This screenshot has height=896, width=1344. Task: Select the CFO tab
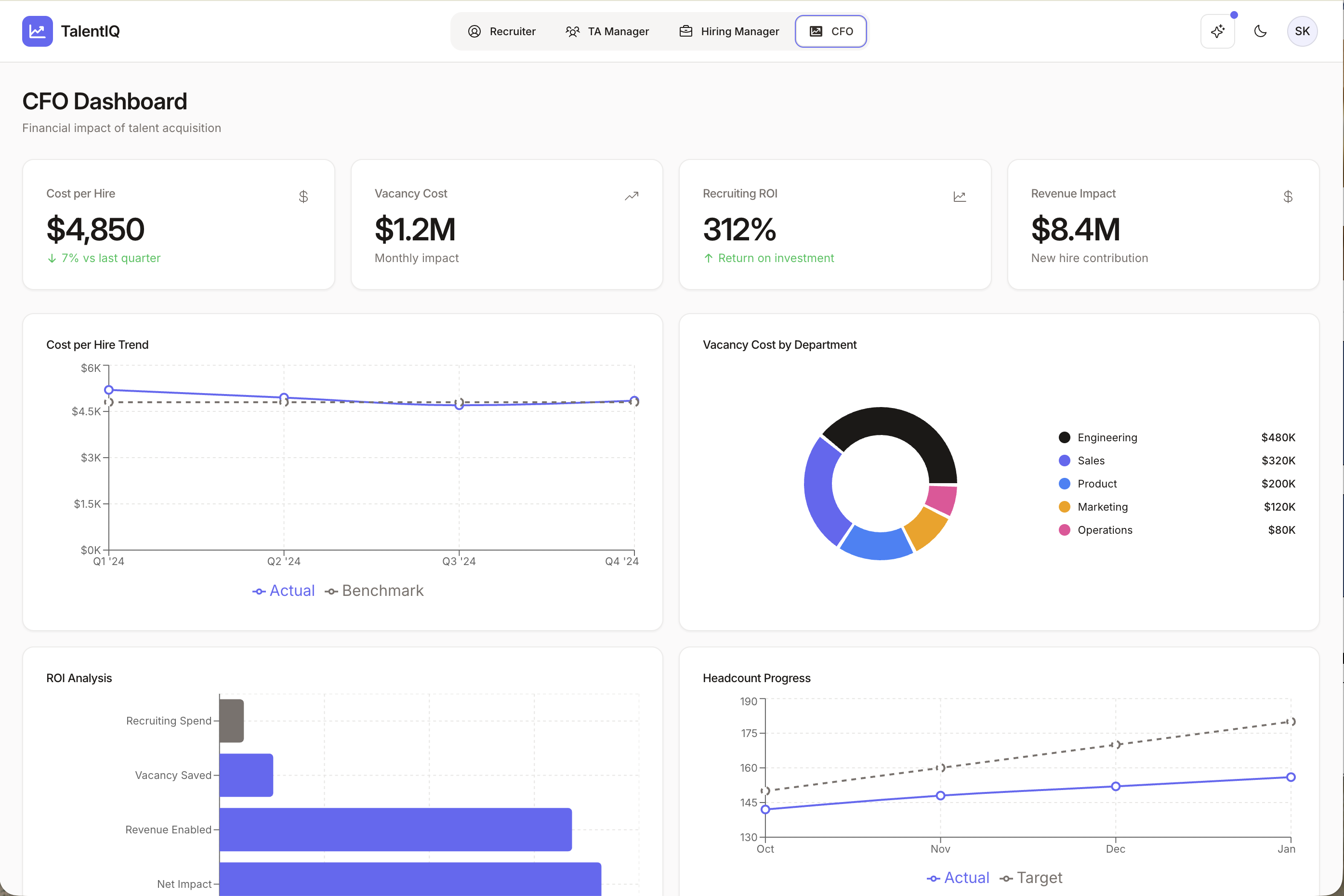click(x=831, y=31)
